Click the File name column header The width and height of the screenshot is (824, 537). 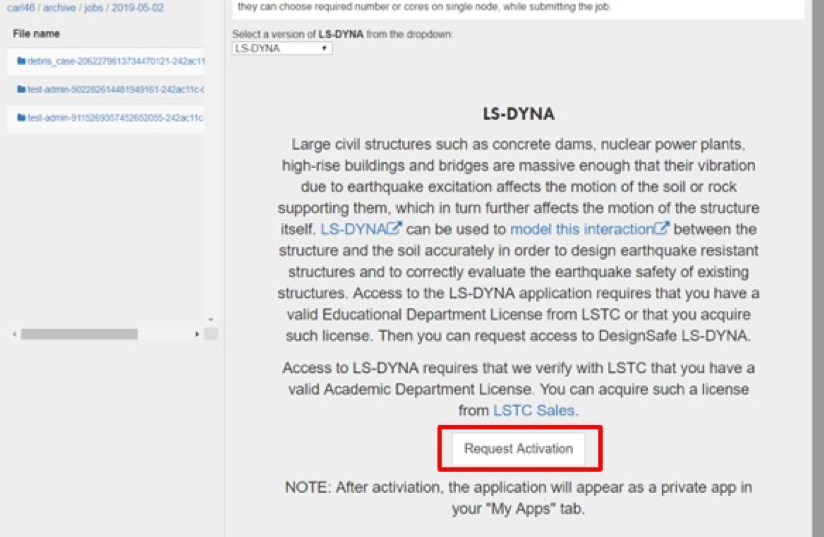pos(36,34)
